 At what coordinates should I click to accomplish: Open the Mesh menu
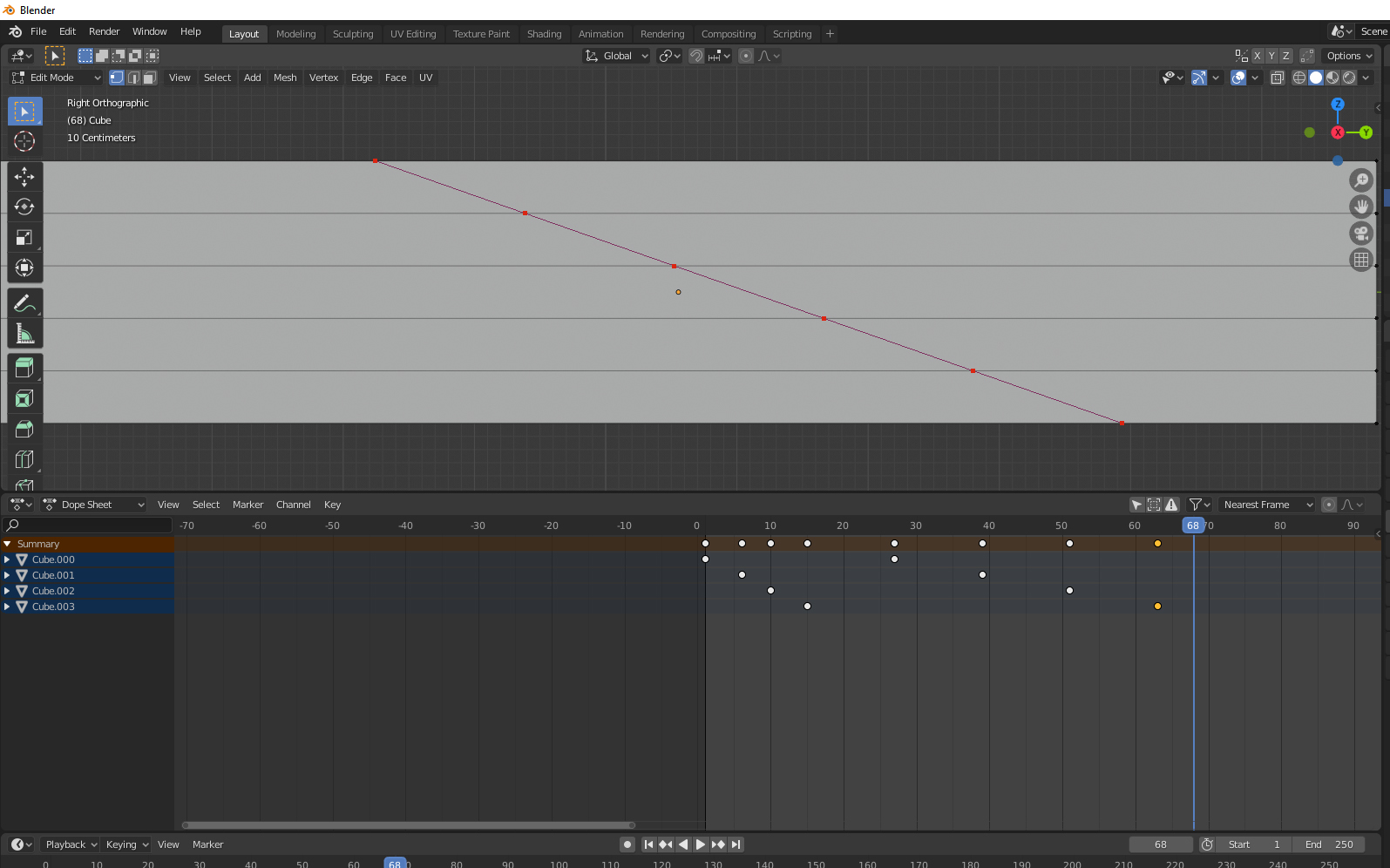[285, 78]
